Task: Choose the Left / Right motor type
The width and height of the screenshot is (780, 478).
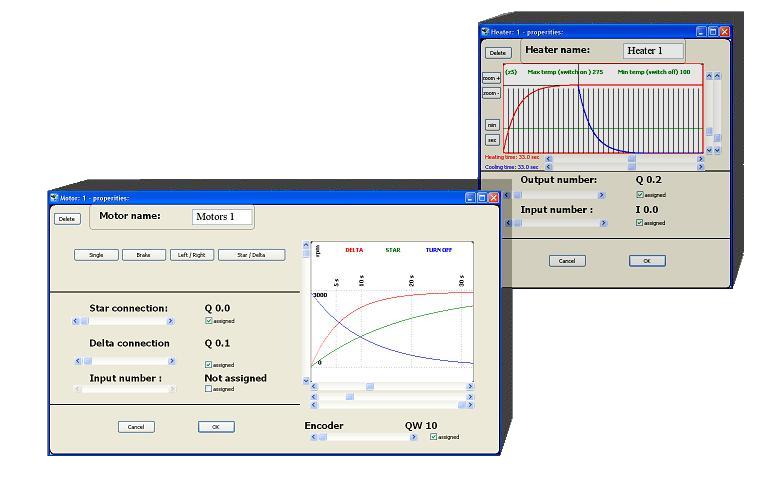Action: pyautogui.click(x=191, y=255)
